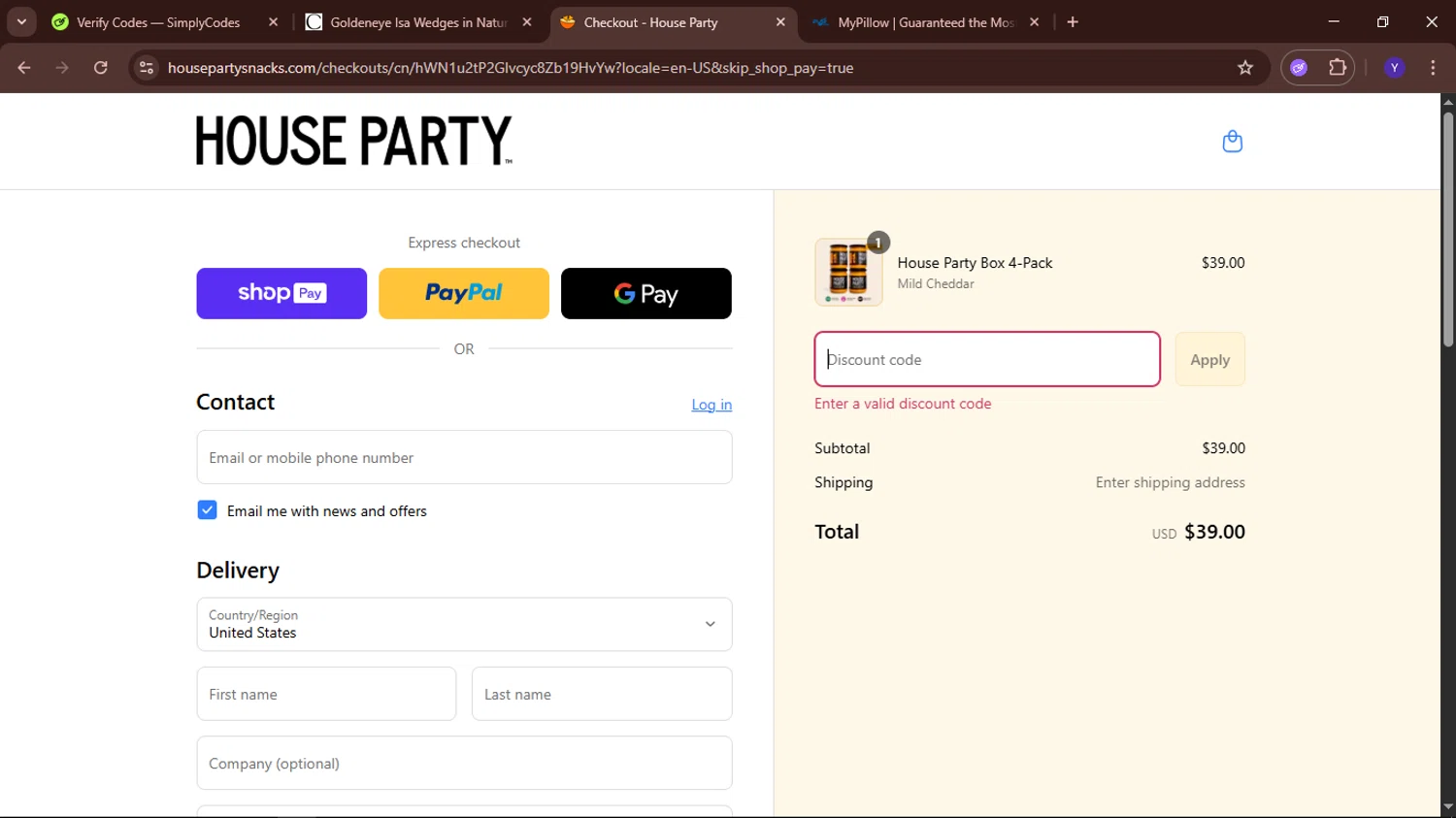Go back with browser back arrow
The height and width of the screenshot is (818, 1456).
pos(24,68)
